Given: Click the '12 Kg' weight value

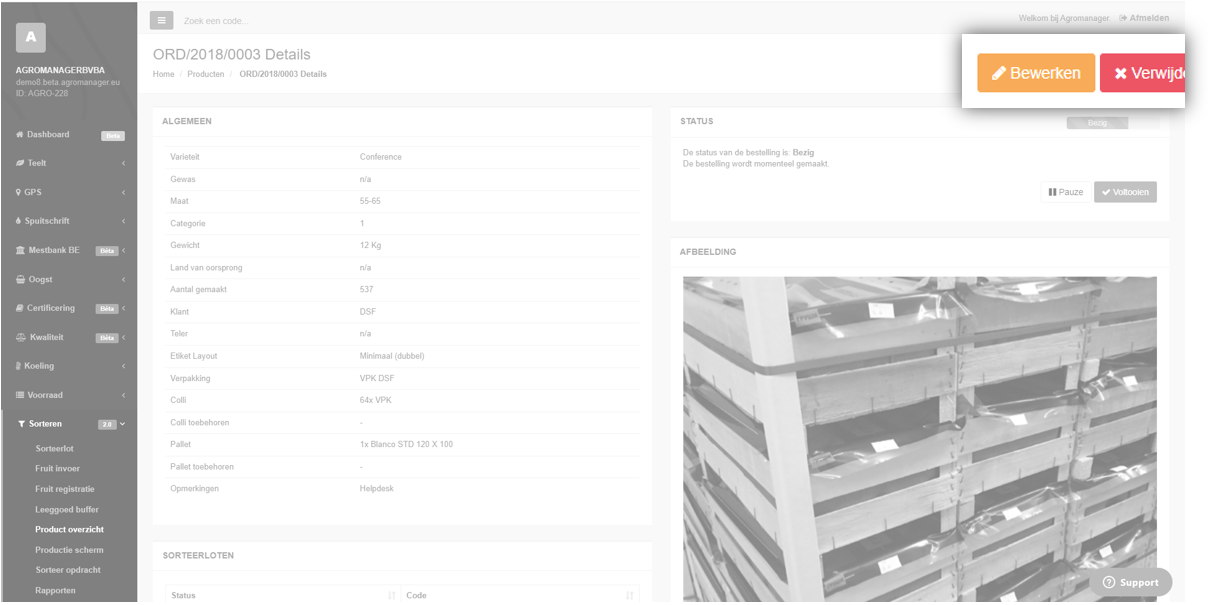Looking at the screenshot, I should pos(370,245).
